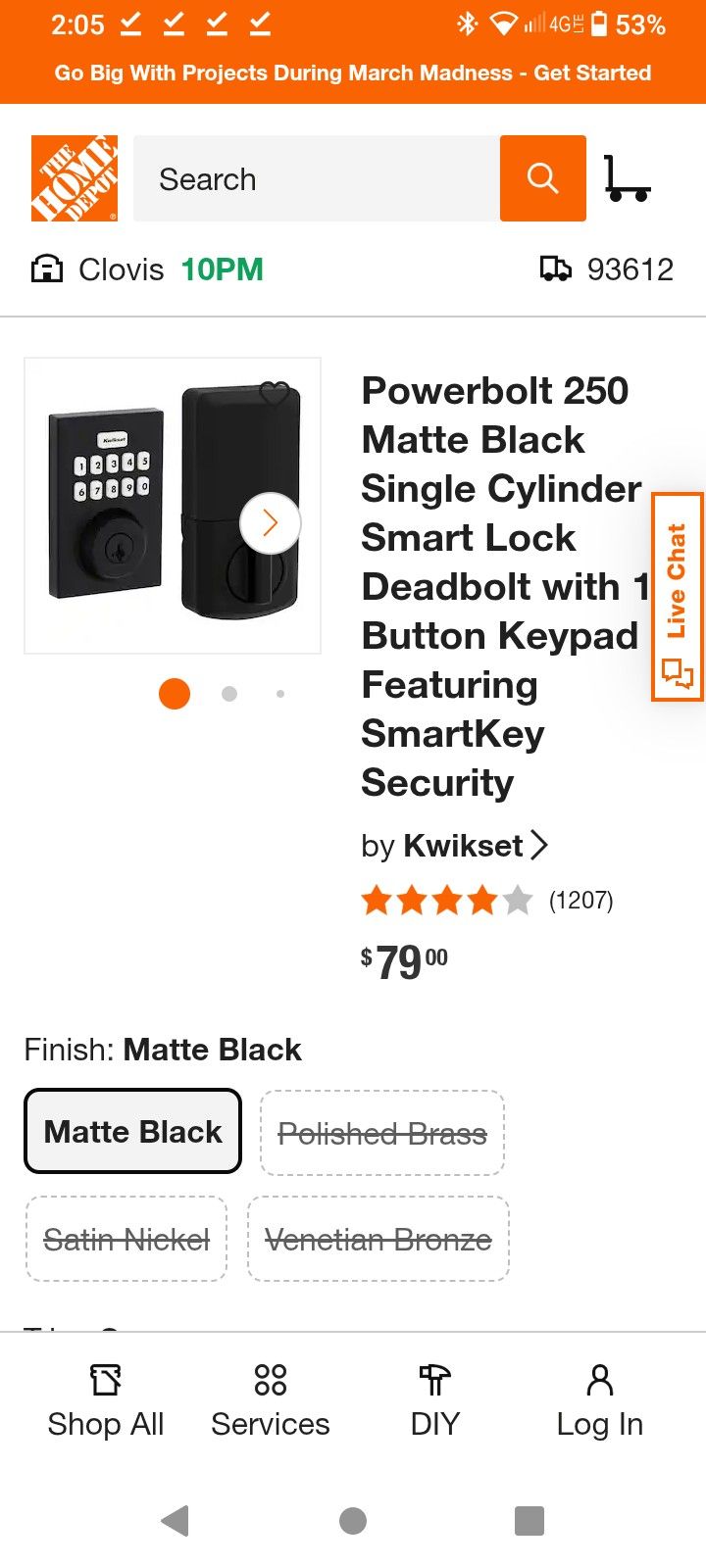Choose the Venetian Bronze finish option
Viewport: 706px width, 1568px height.
click(x=378, y=1239)
